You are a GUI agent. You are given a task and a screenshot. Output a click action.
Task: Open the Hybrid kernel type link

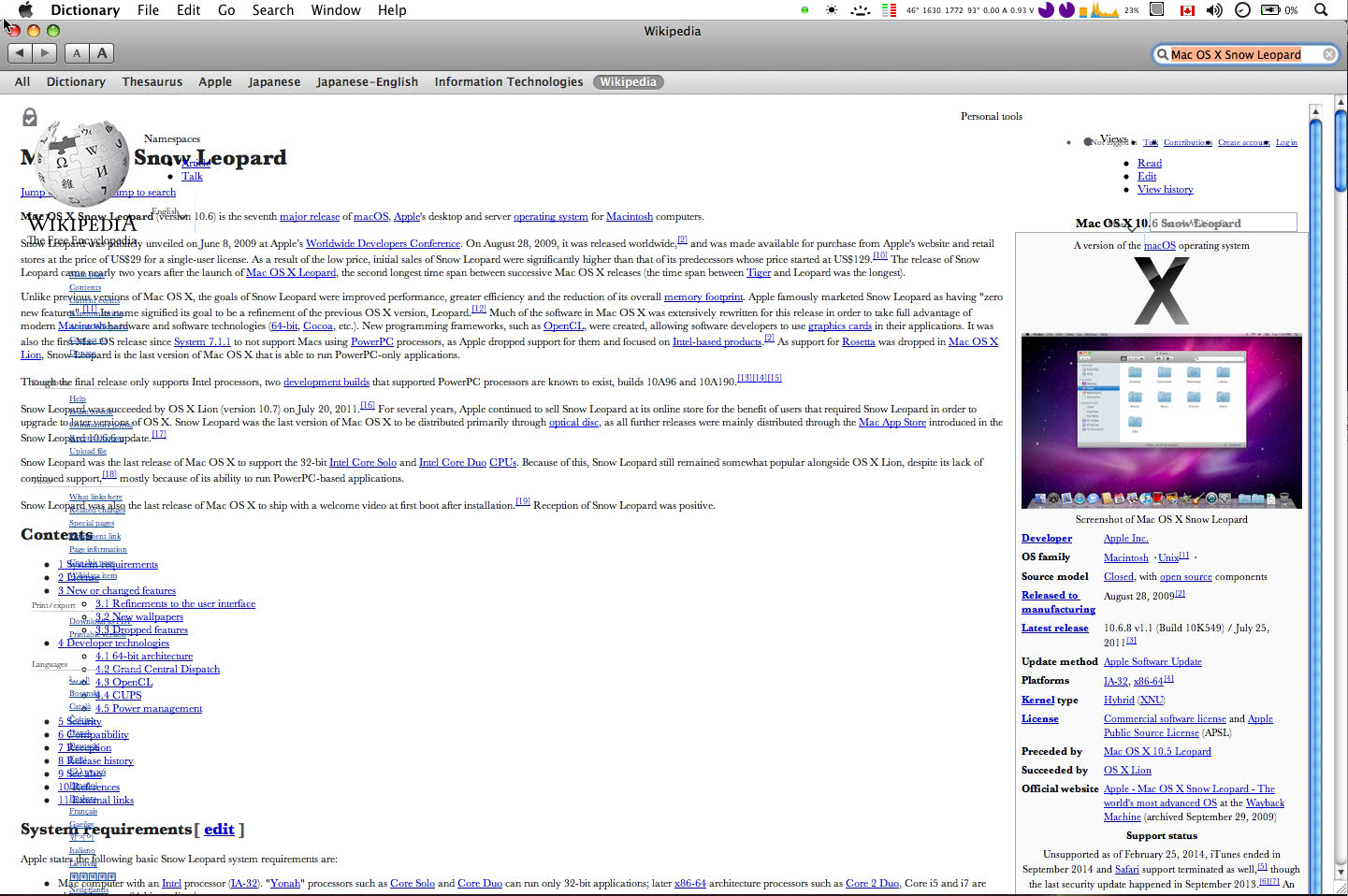click(x=1119, y=700)
